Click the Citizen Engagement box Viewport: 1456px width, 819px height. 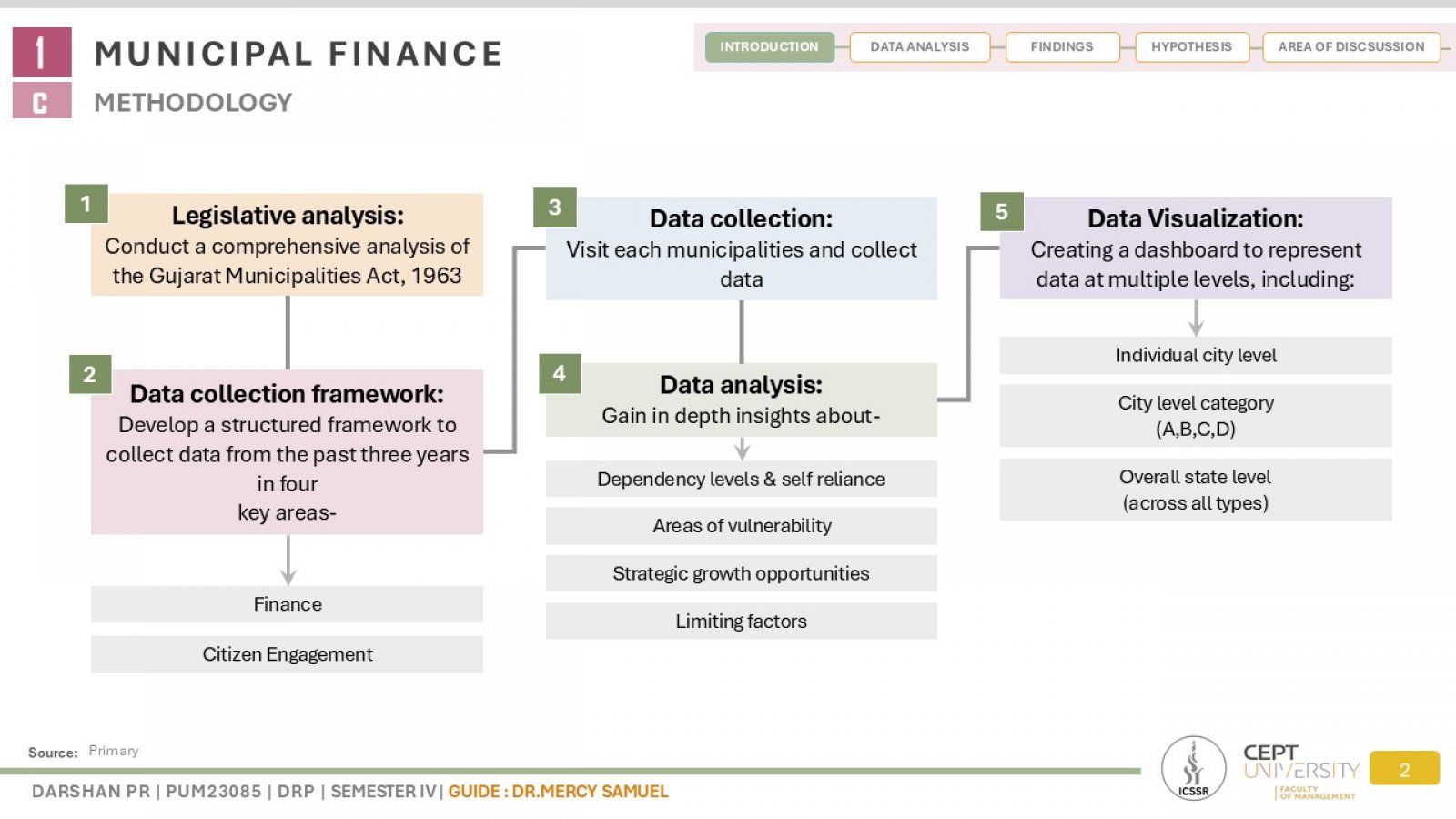coord(287,654)
